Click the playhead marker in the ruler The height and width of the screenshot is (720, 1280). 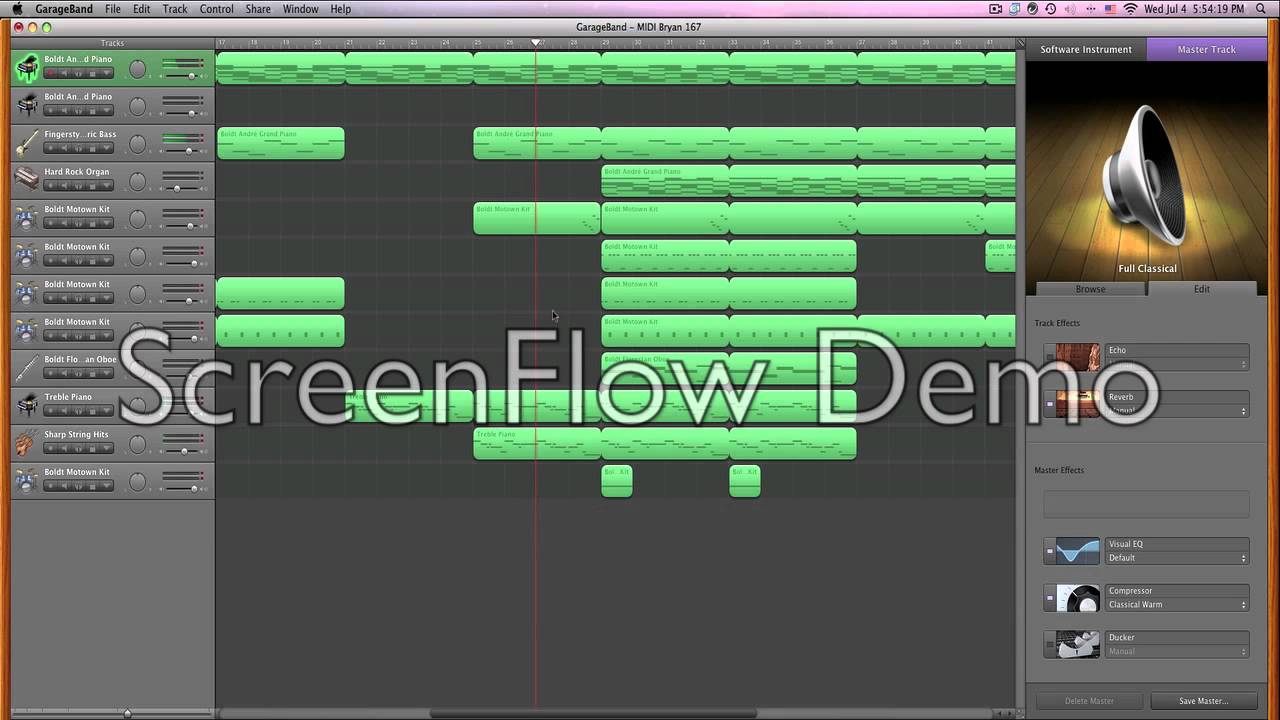(x=536, y=43)
